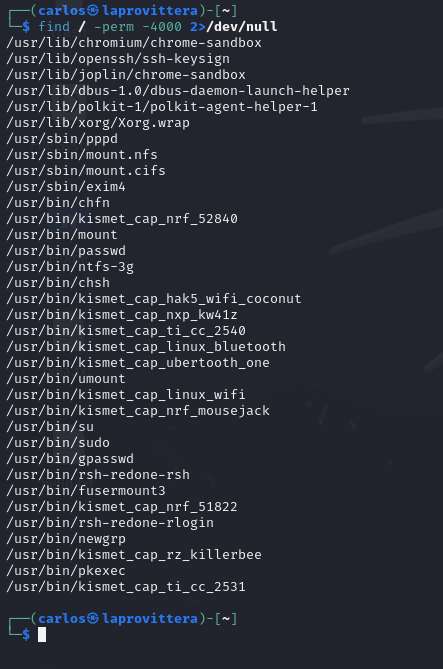Click the /usr/bin/ntfs-3g path

70,267
